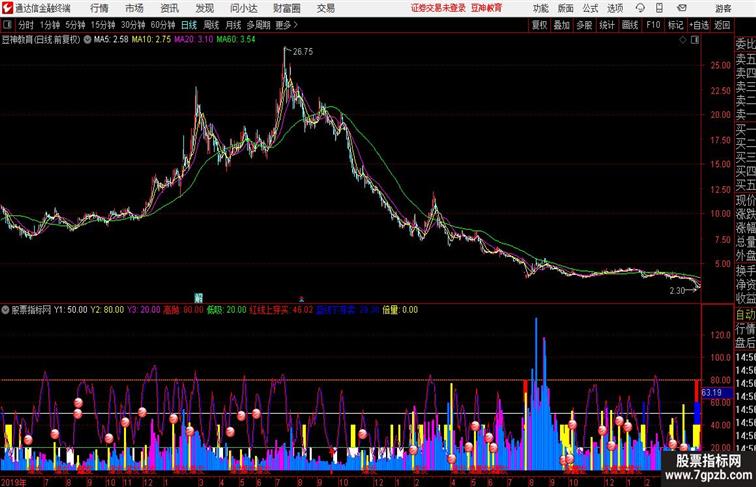
Task: Click the cyan marker icon below the chart
Action: click(x=198, y=298)
